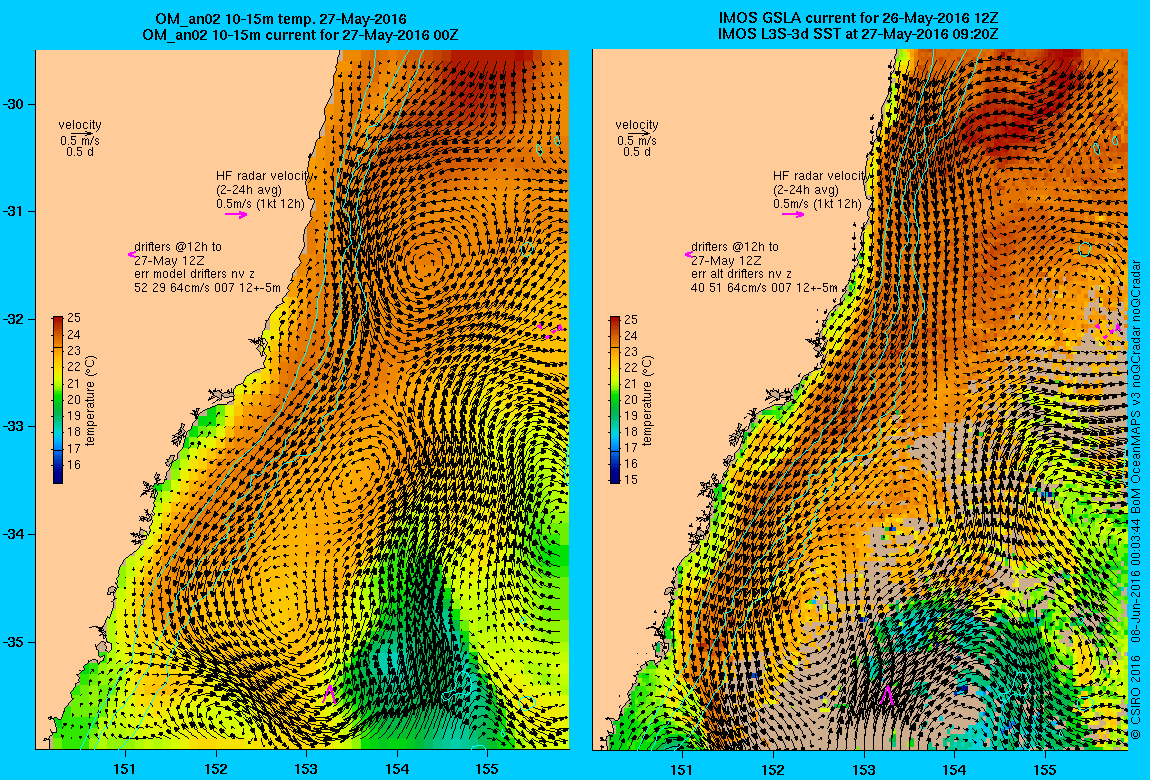Click '0.5 d' under velocity in the left map

pos(80,152)
